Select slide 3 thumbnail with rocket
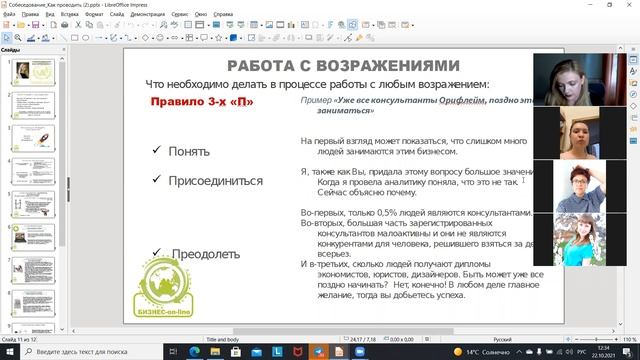 [33, 138]
